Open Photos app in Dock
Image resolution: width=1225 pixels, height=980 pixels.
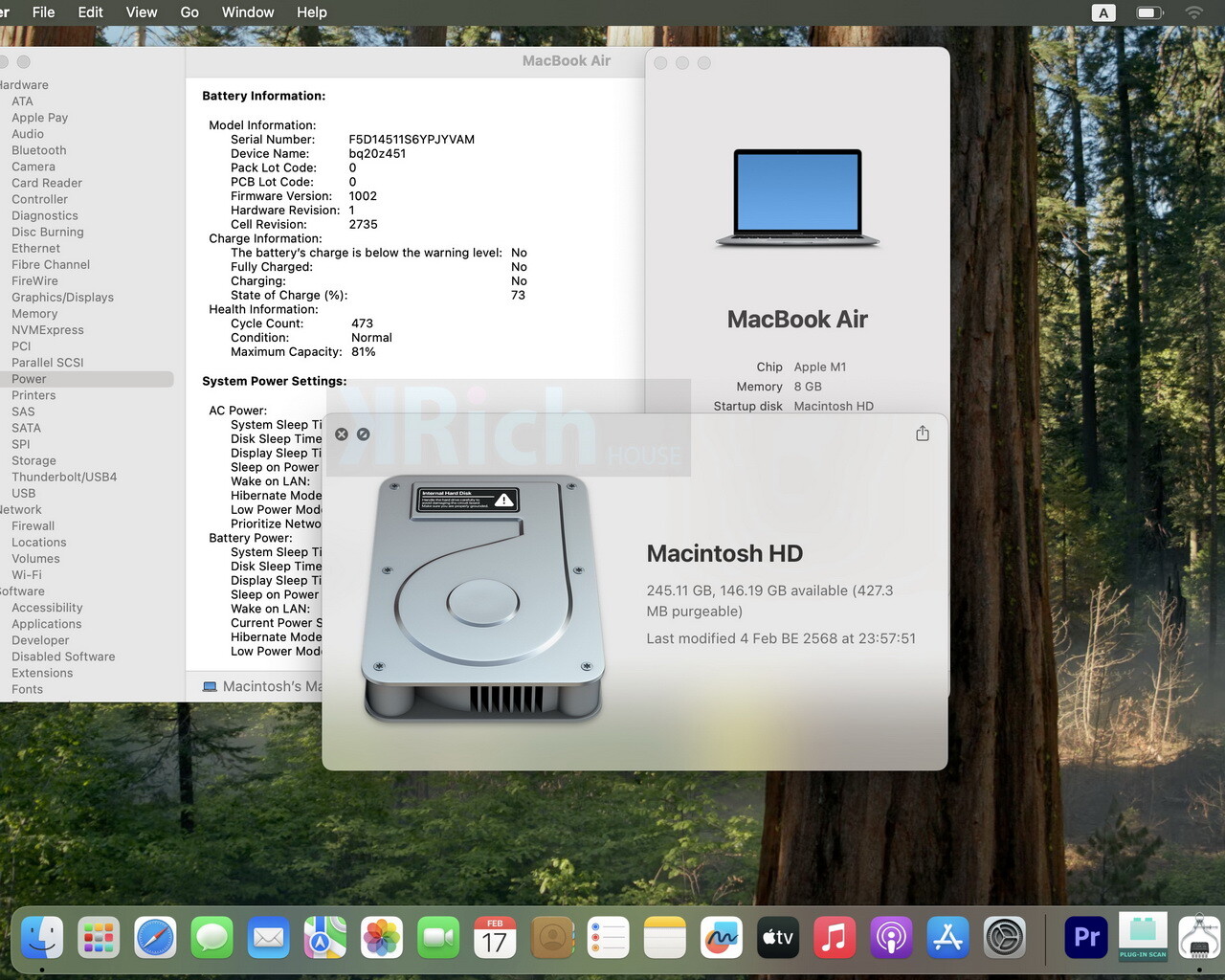tap(381, 938)
